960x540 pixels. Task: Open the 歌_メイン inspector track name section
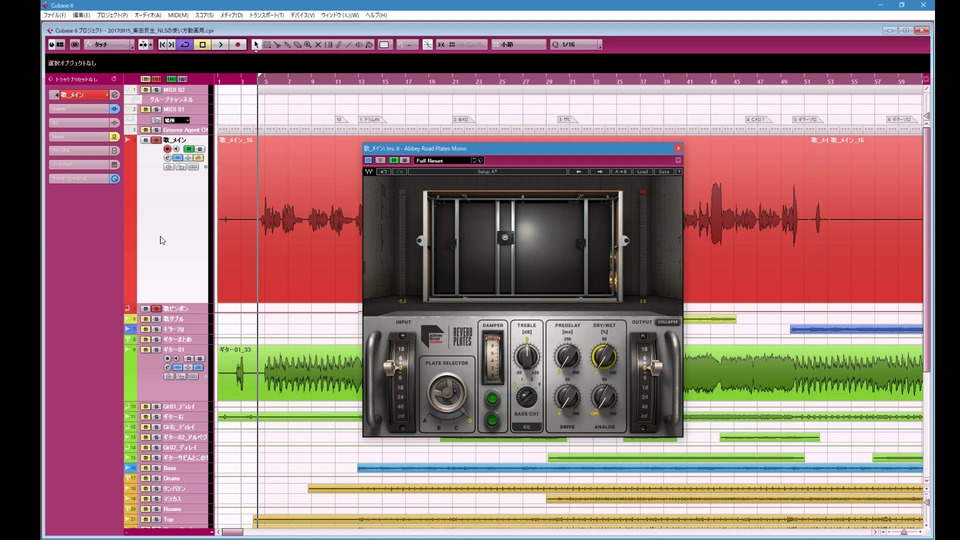point(84,95)
